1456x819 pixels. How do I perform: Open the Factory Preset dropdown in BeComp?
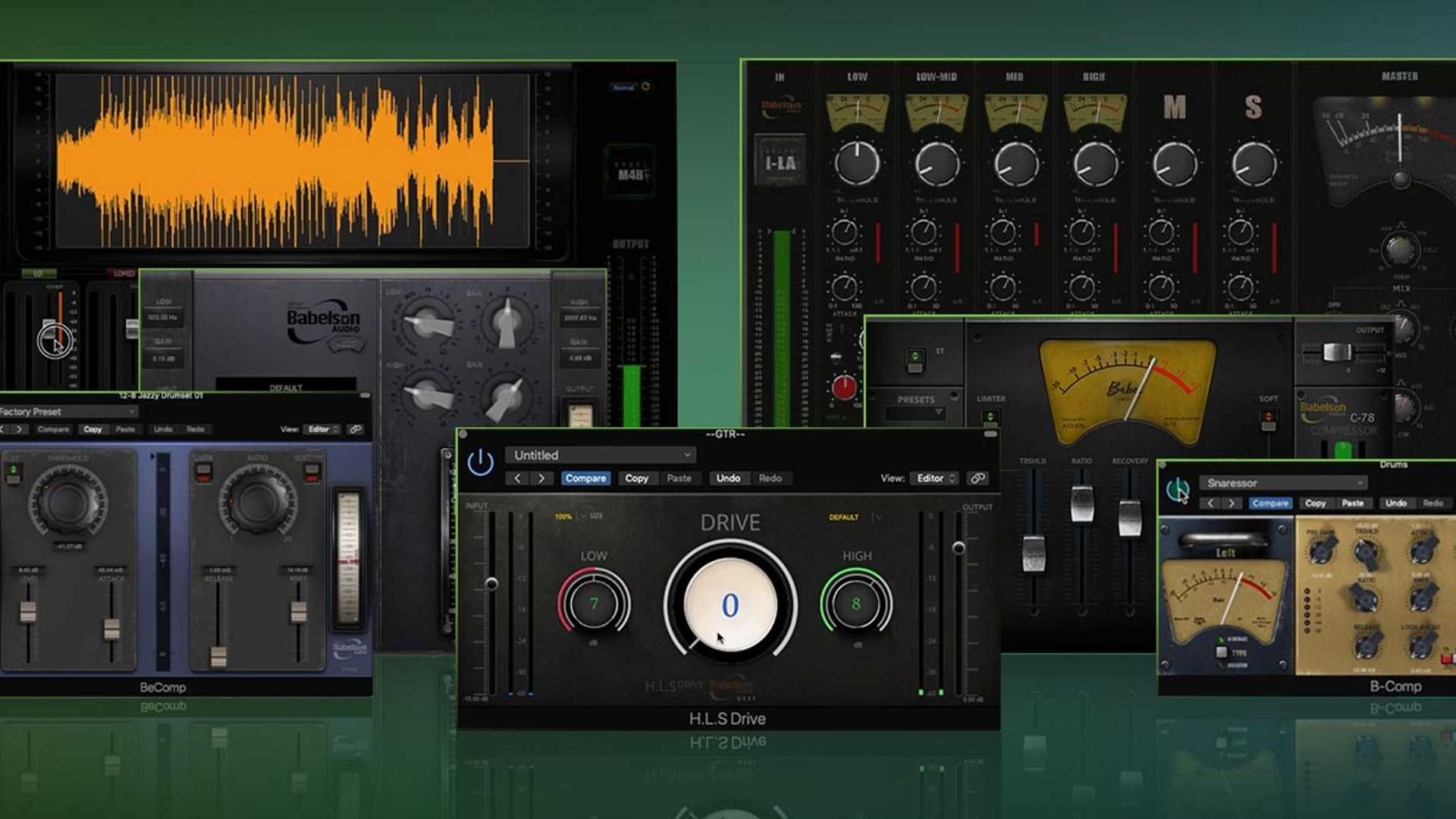click(68, 410)
